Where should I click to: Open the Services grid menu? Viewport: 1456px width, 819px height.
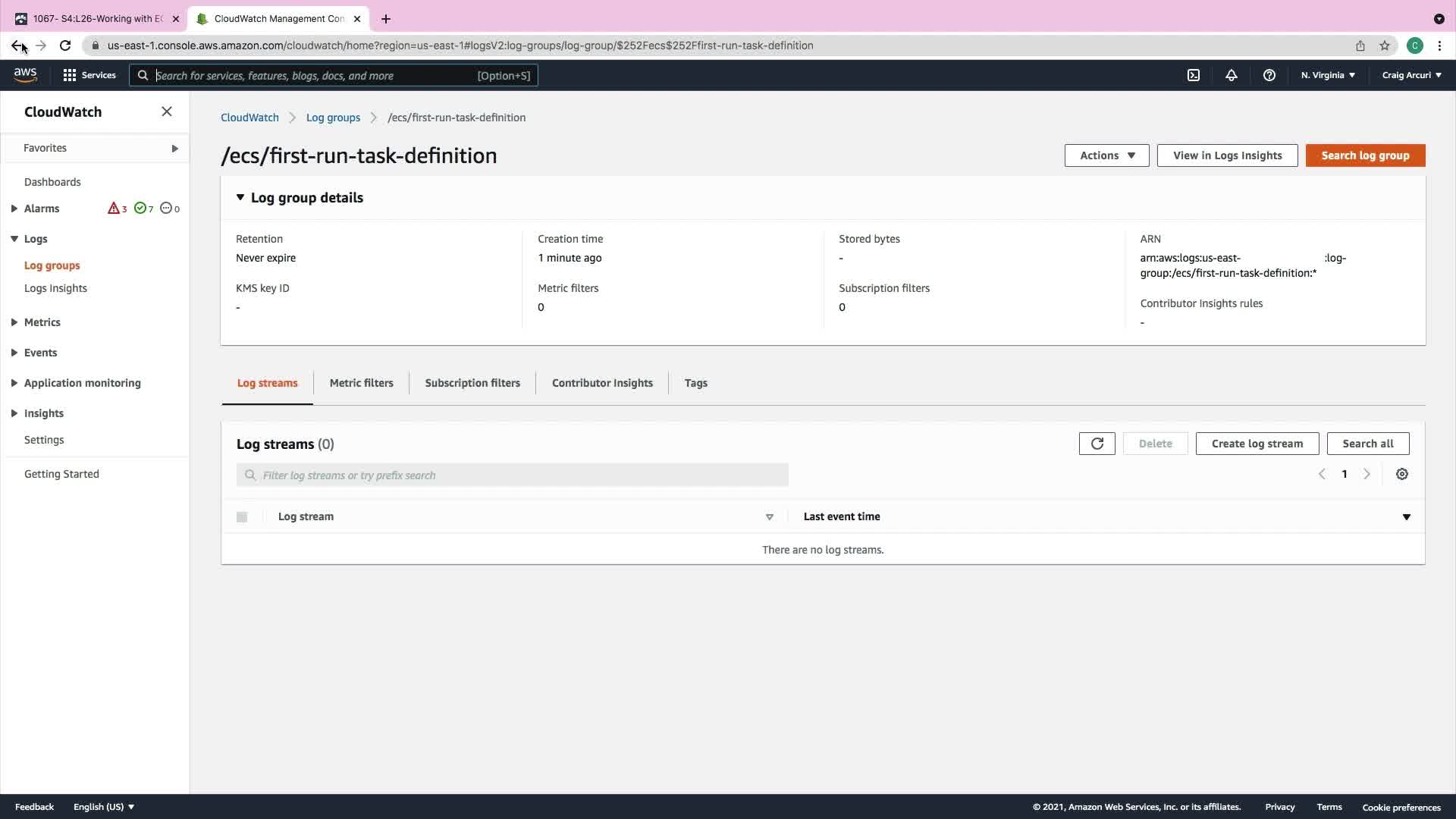click(x=89, y=75)
